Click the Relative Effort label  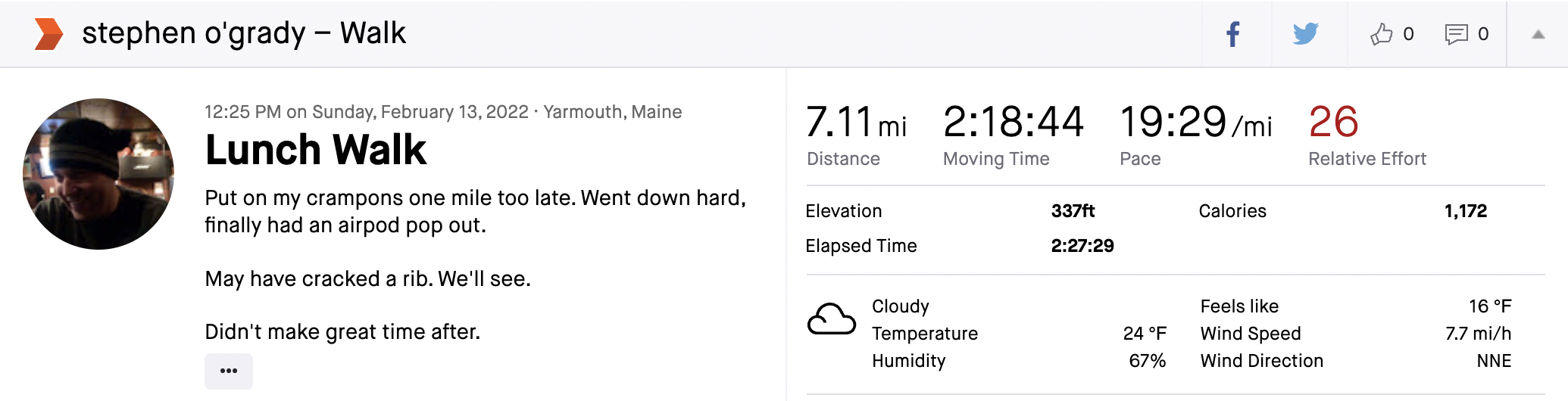[x=1367, y=159]
